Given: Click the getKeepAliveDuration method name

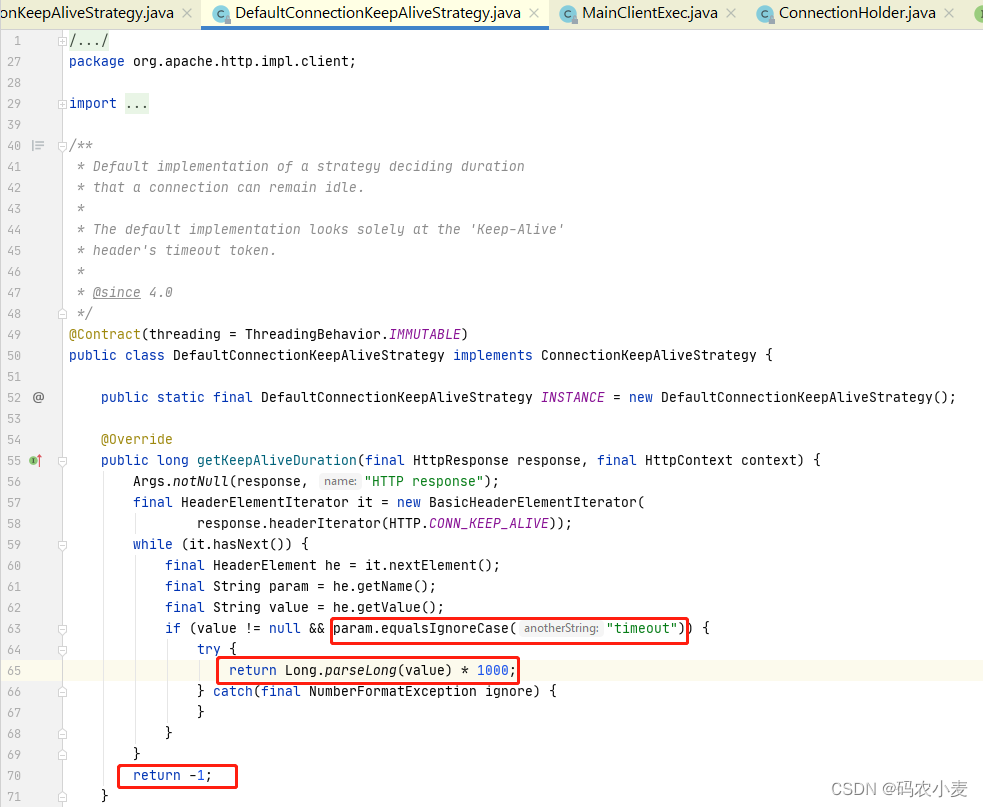Looking at the screenshot, I should click(x=276, y=460).
